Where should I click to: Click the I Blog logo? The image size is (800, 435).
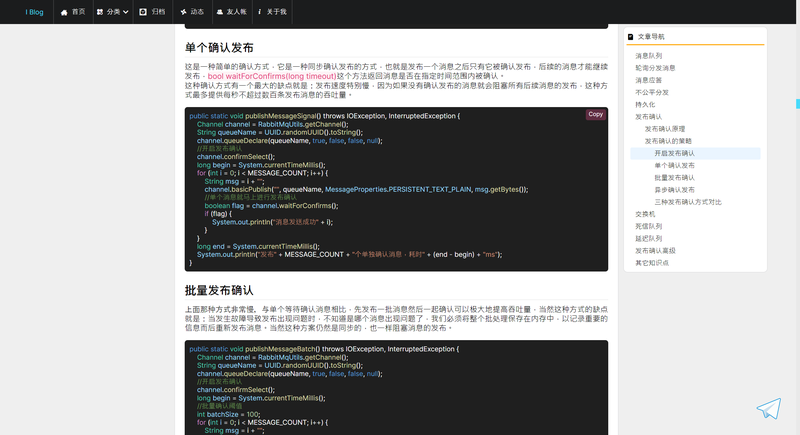click(x=34, y=12)
